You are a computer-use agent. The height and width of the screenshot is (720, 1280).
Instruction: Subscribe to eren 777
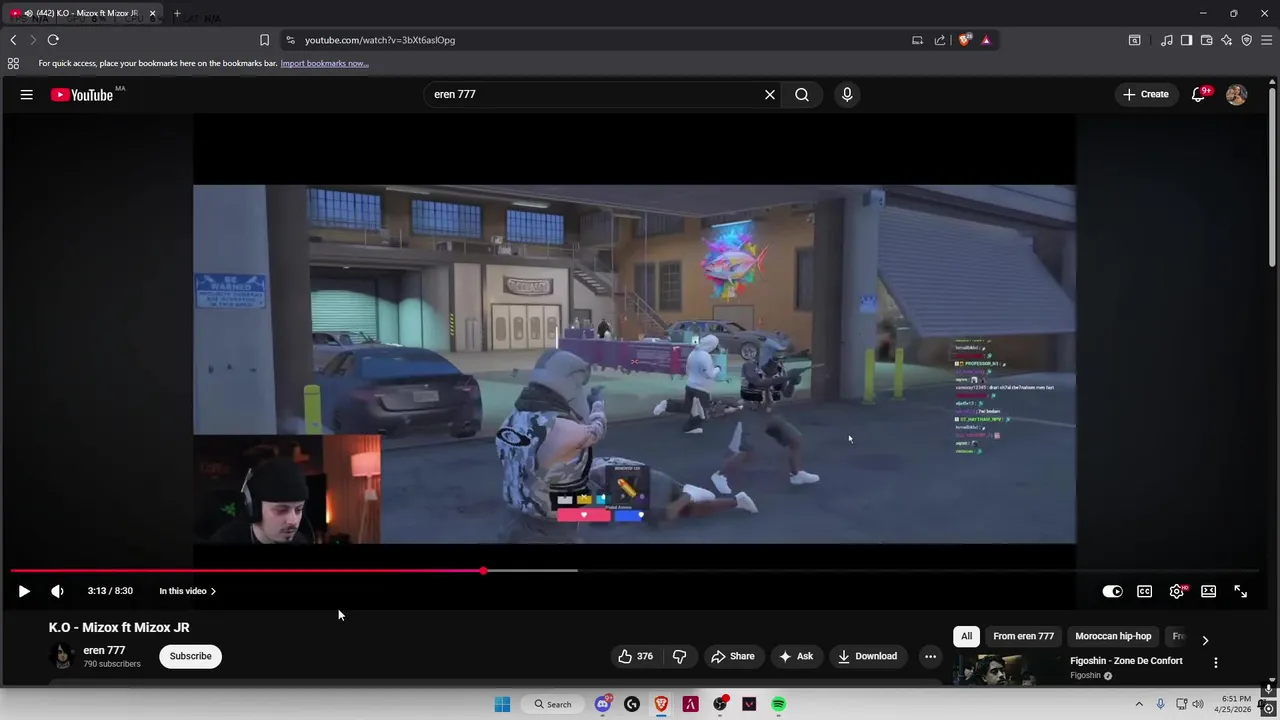pos(190,656)
